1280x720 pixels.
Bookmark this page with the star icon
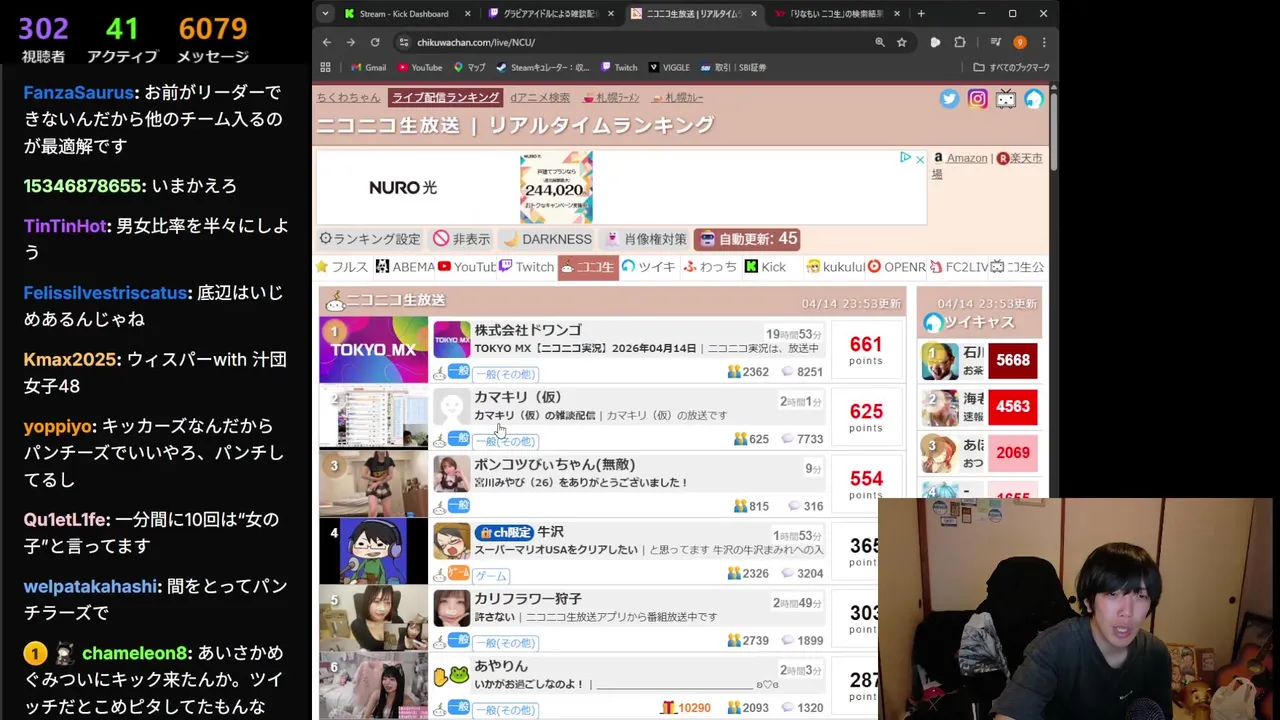point(902,42)
